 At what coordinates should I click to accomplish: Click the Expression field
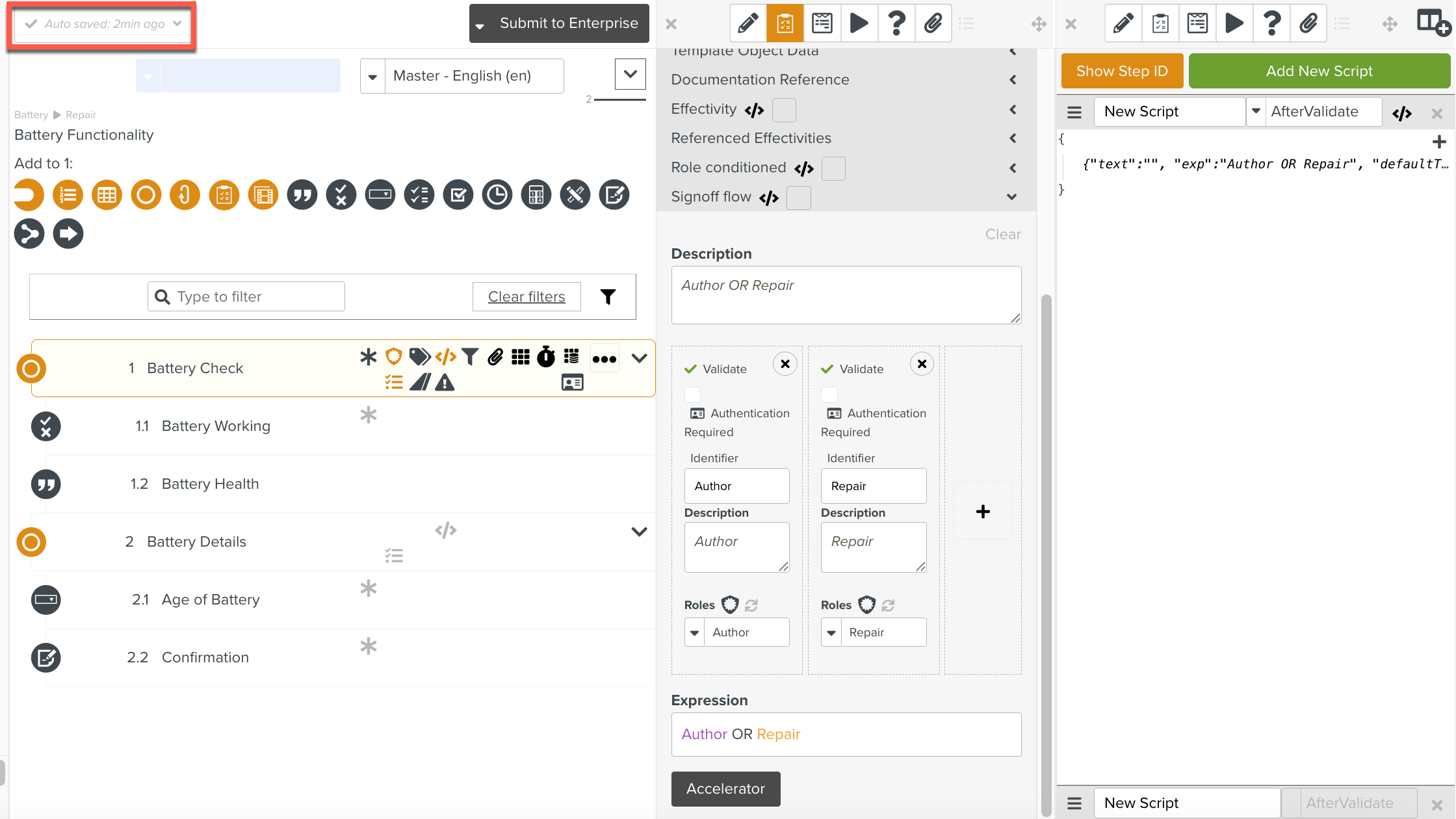coord(846,734)
